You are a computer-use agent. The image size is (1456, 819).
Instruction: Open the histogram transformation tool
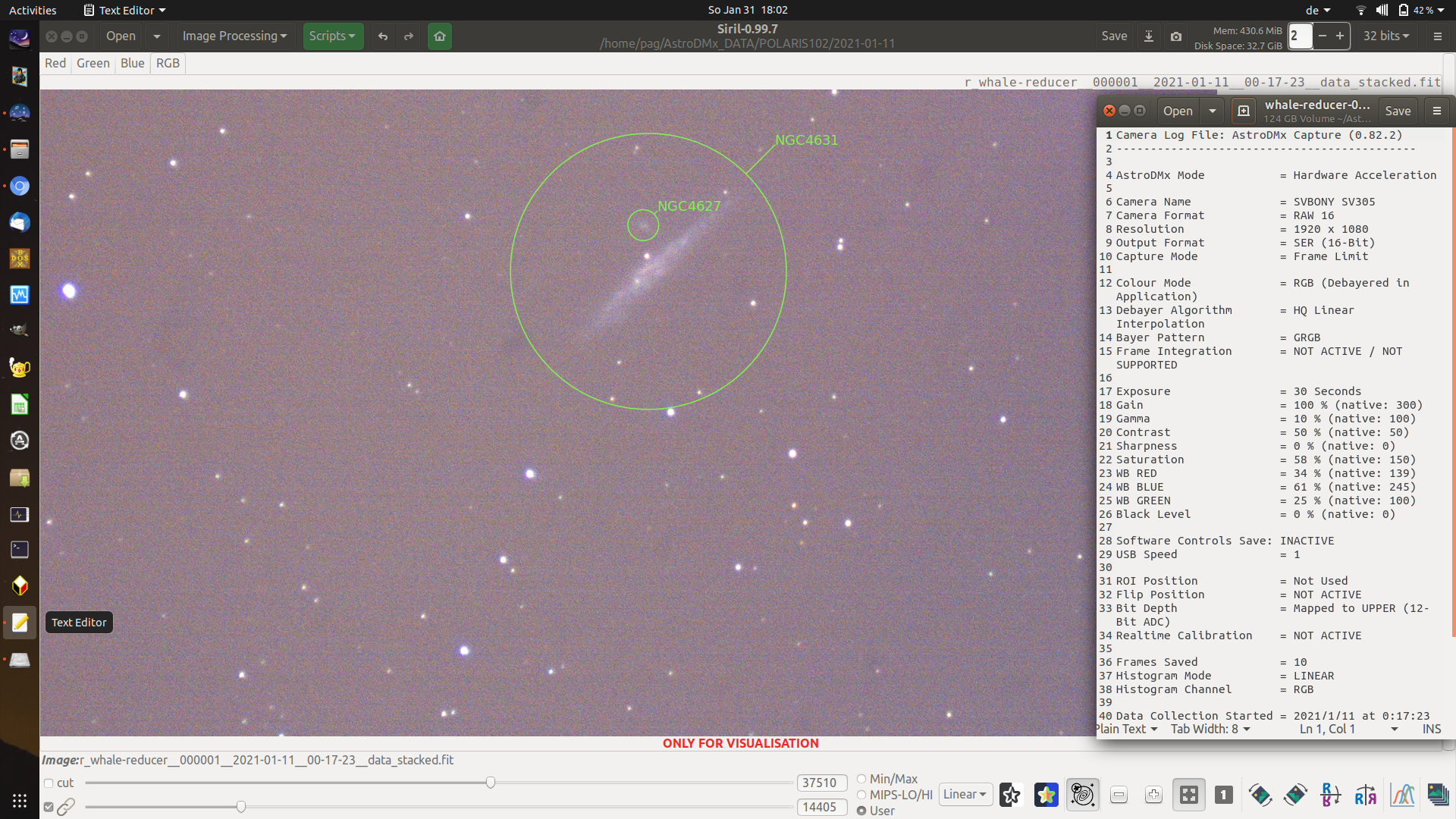tap(1402, 795)
